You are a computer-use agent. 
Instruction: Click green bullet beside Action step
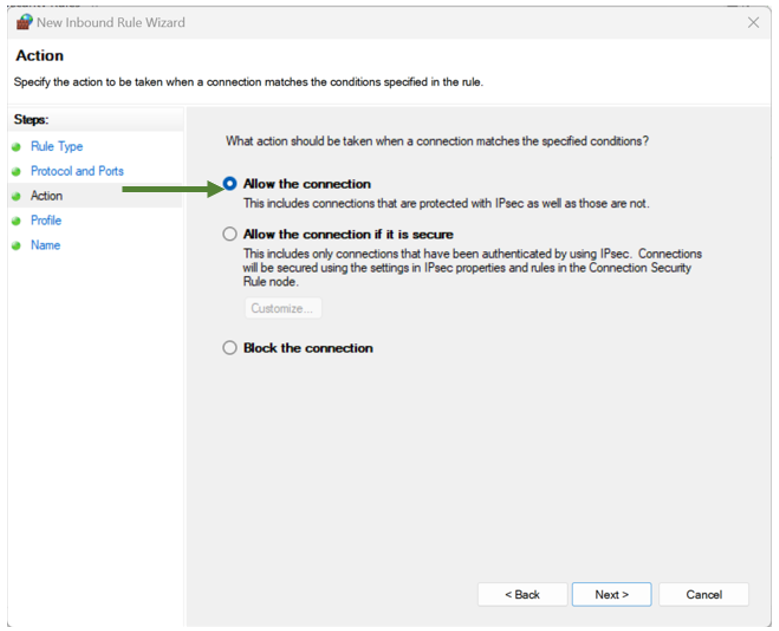(x=16, y=196)
